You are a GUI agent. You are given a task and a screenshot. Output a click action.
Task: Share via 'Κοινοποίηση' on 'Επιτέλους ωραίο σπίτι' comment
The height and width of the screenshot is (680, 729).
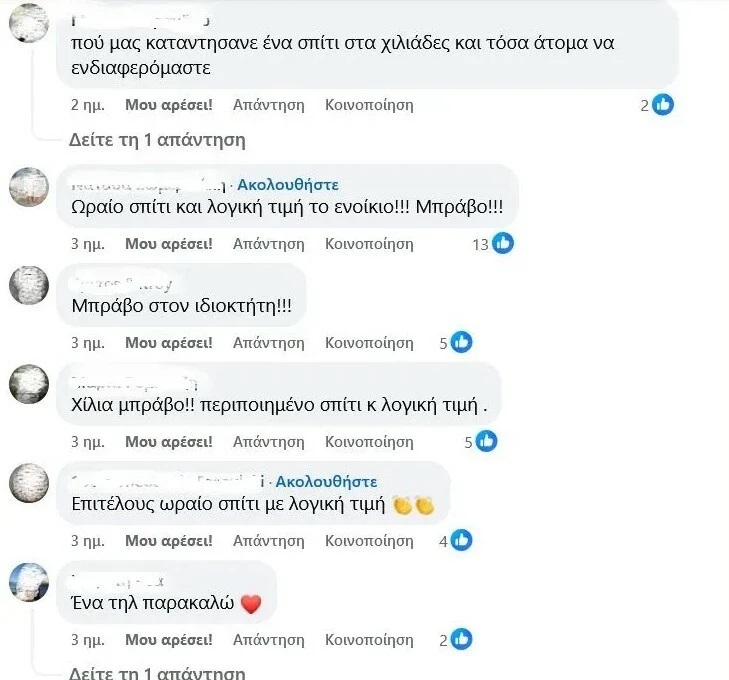coord(369,540)
